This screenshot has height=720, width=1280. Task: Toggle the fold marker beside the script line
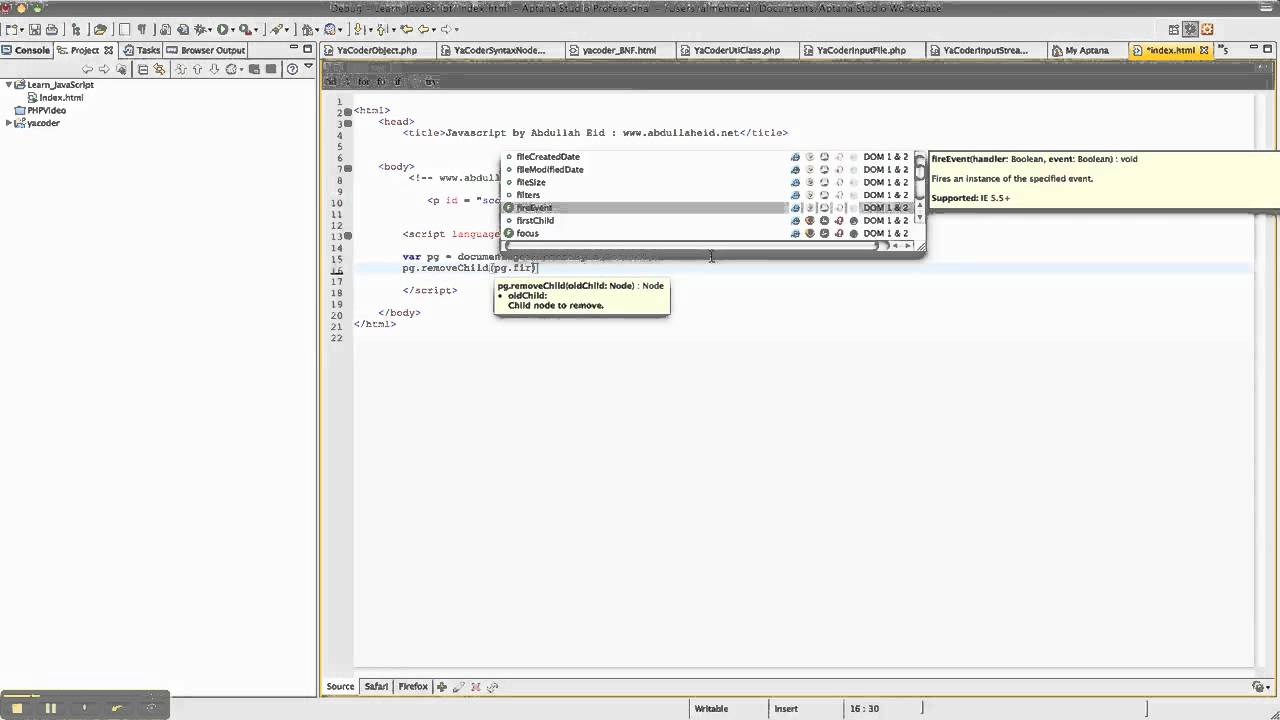348,235
